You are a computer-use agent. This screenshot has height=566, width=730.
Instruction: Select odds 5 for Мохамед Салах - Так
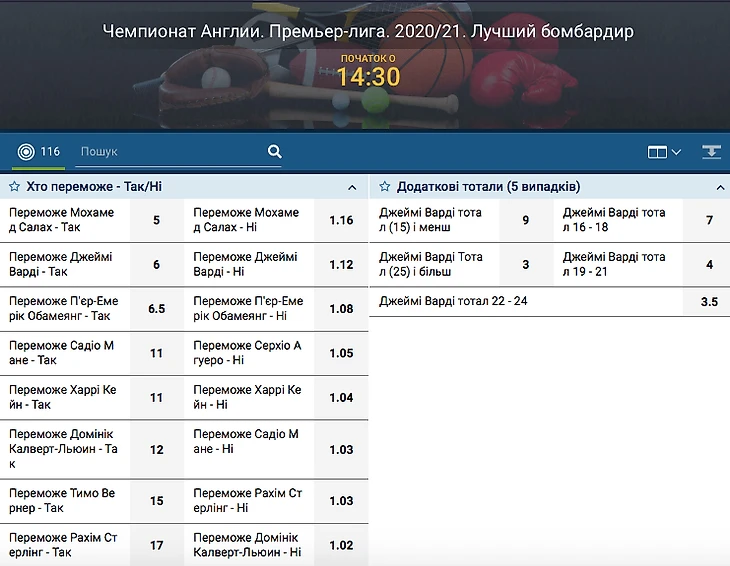point(157,220)
